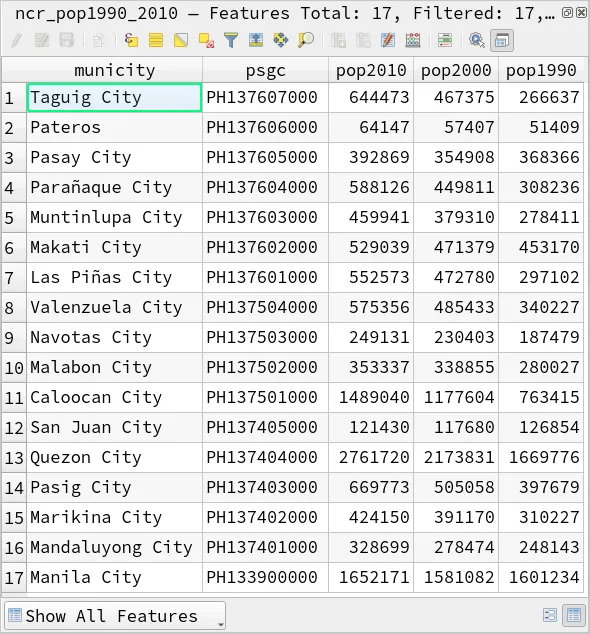Image resolution: width=590 pixels, height=634 pixels.
Task: Click the Navotas City cell
Action: tap(114, 337)
